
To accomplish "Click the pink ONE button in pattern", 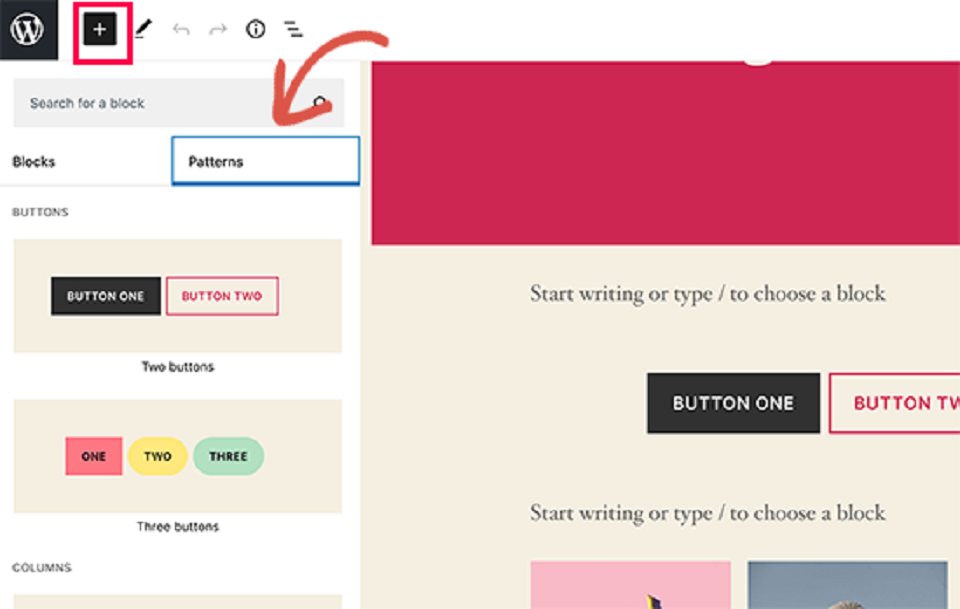I will (94, 456).
